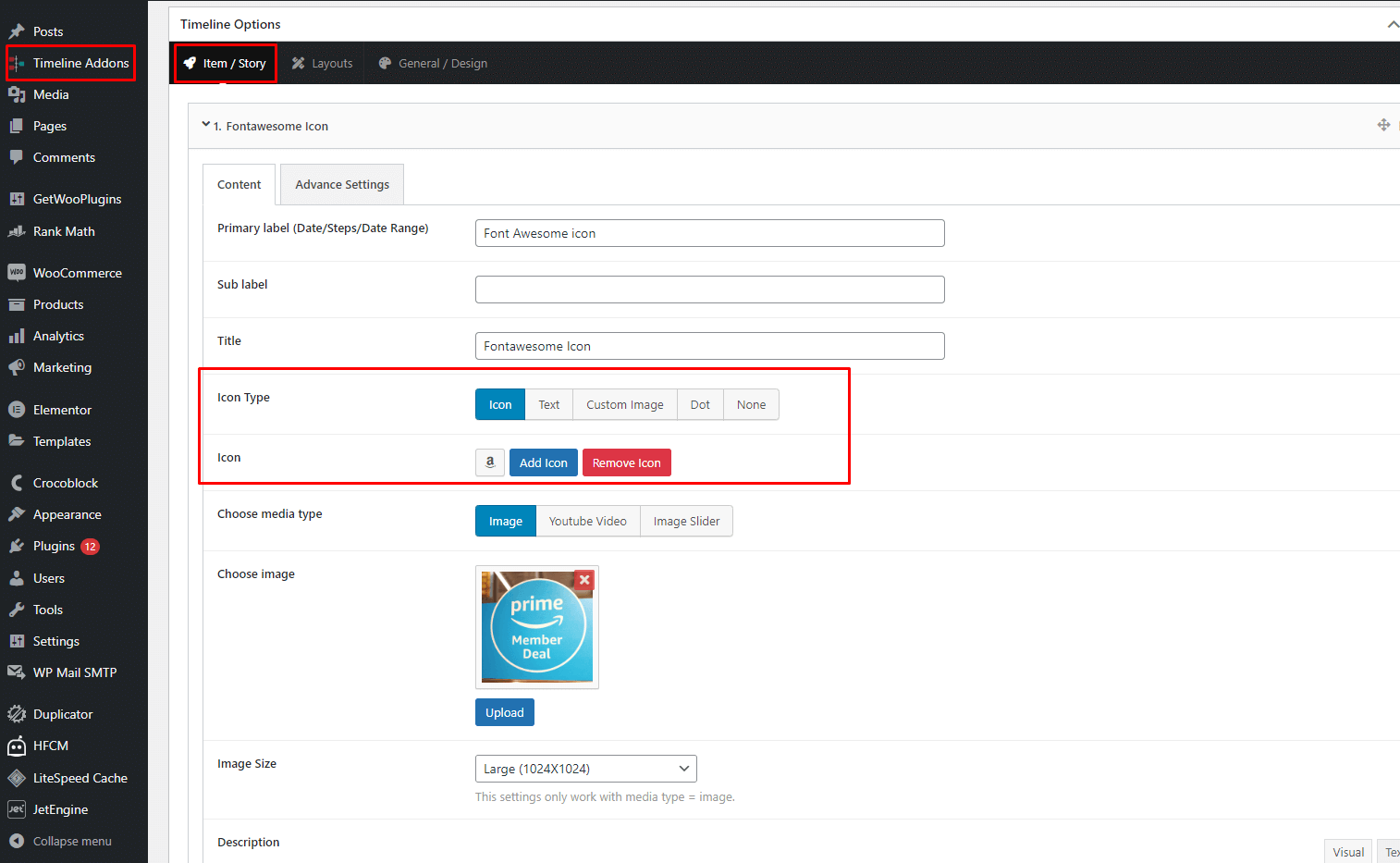Click the Amazon icon preview box
Image resolution: width=1400 pixels, height=863 pixels.
pyautogui.click(x=490, y=462)
